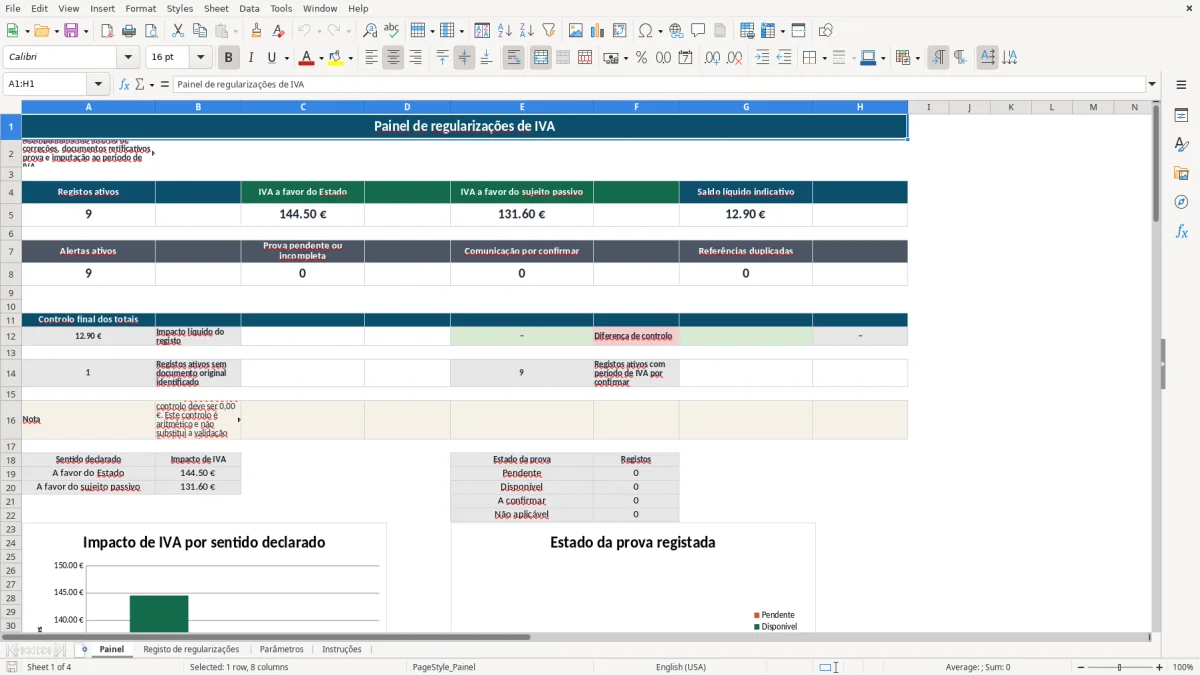Toggle Print Preview icon
Viewport: 1200px width, 675px height.
pos(151,31)
